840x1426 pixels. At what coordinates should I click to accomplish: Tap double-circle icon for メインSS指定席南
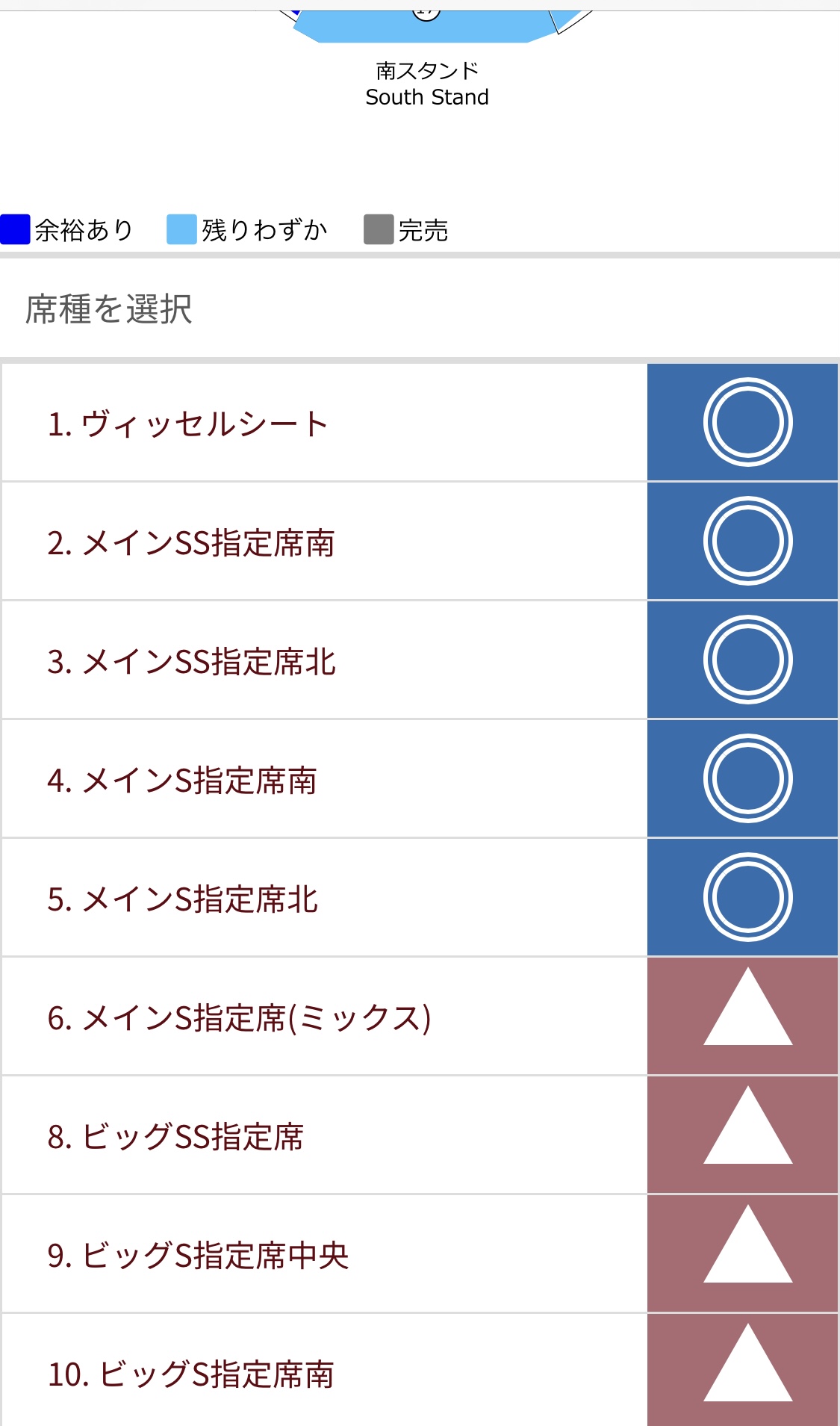(x=747, y=541)
